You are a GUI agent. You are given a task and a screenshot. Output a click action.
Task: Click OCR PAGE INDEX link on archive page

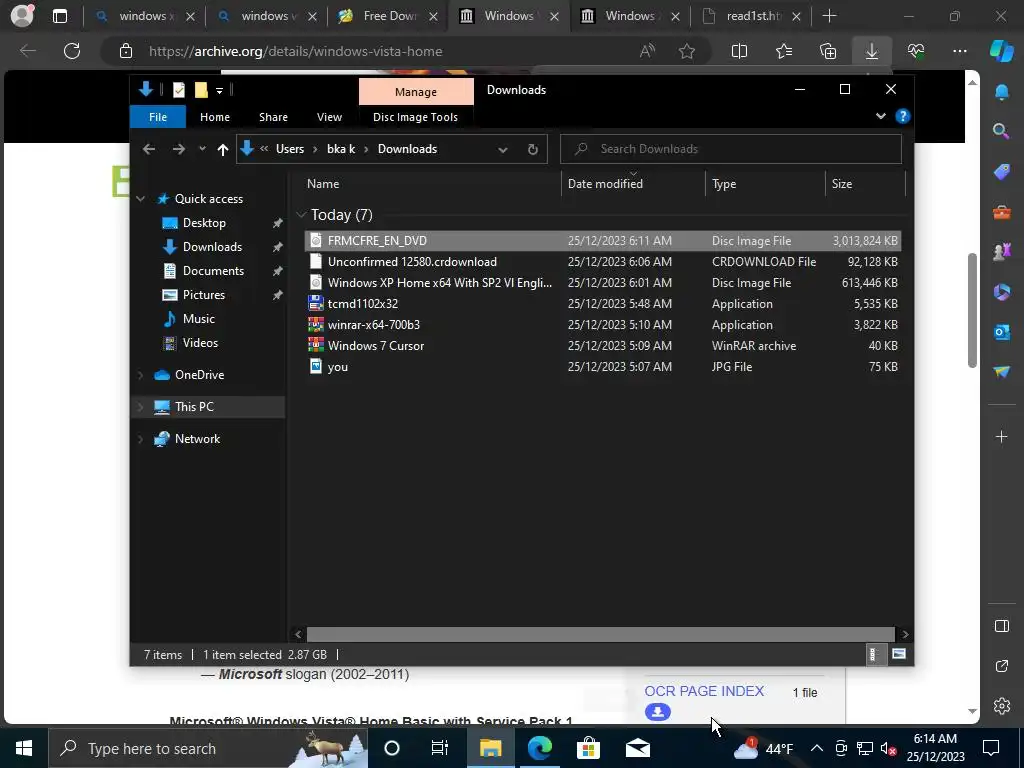click(704, 691)
